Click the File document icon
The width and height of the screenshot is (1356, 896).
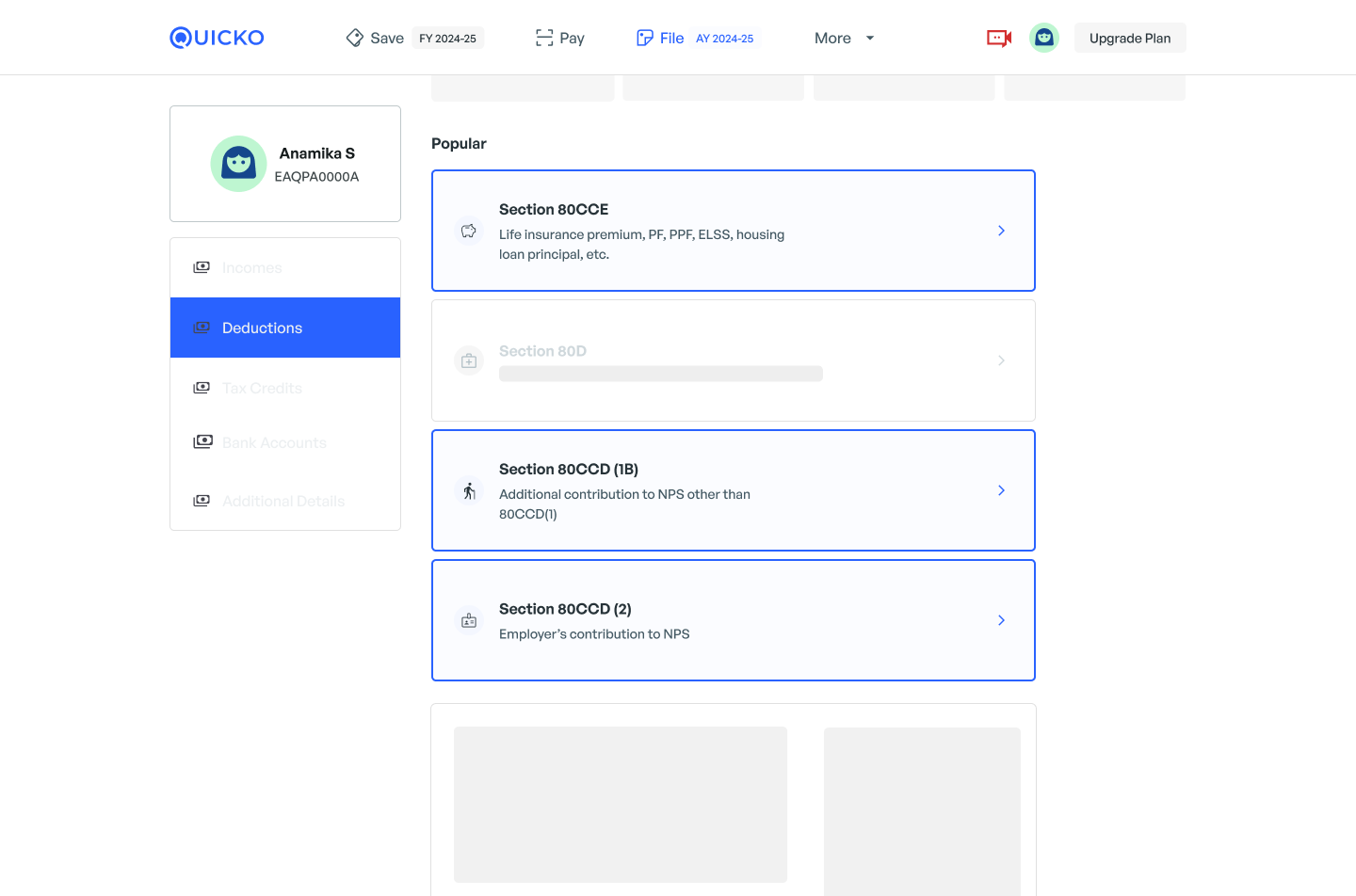tap(645, 38)
